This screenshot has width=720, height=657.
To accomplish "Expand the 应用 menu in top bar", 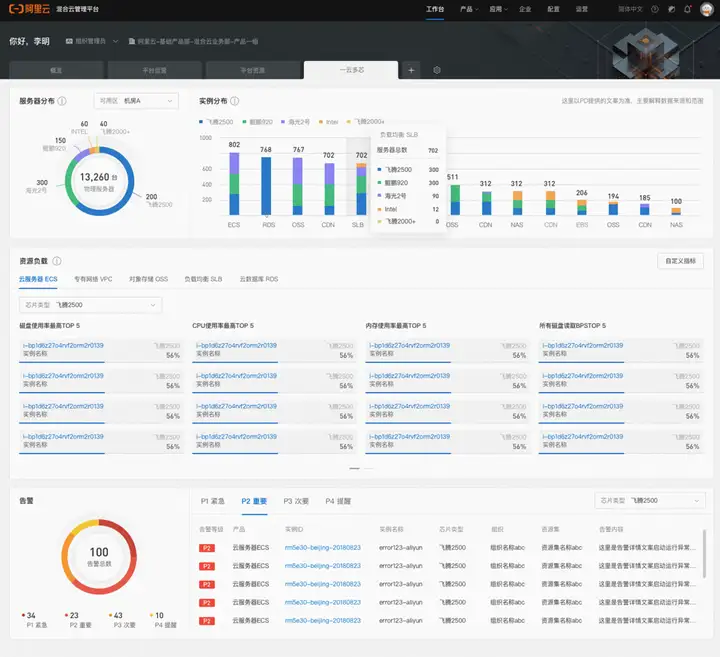I will coord(498,9).
